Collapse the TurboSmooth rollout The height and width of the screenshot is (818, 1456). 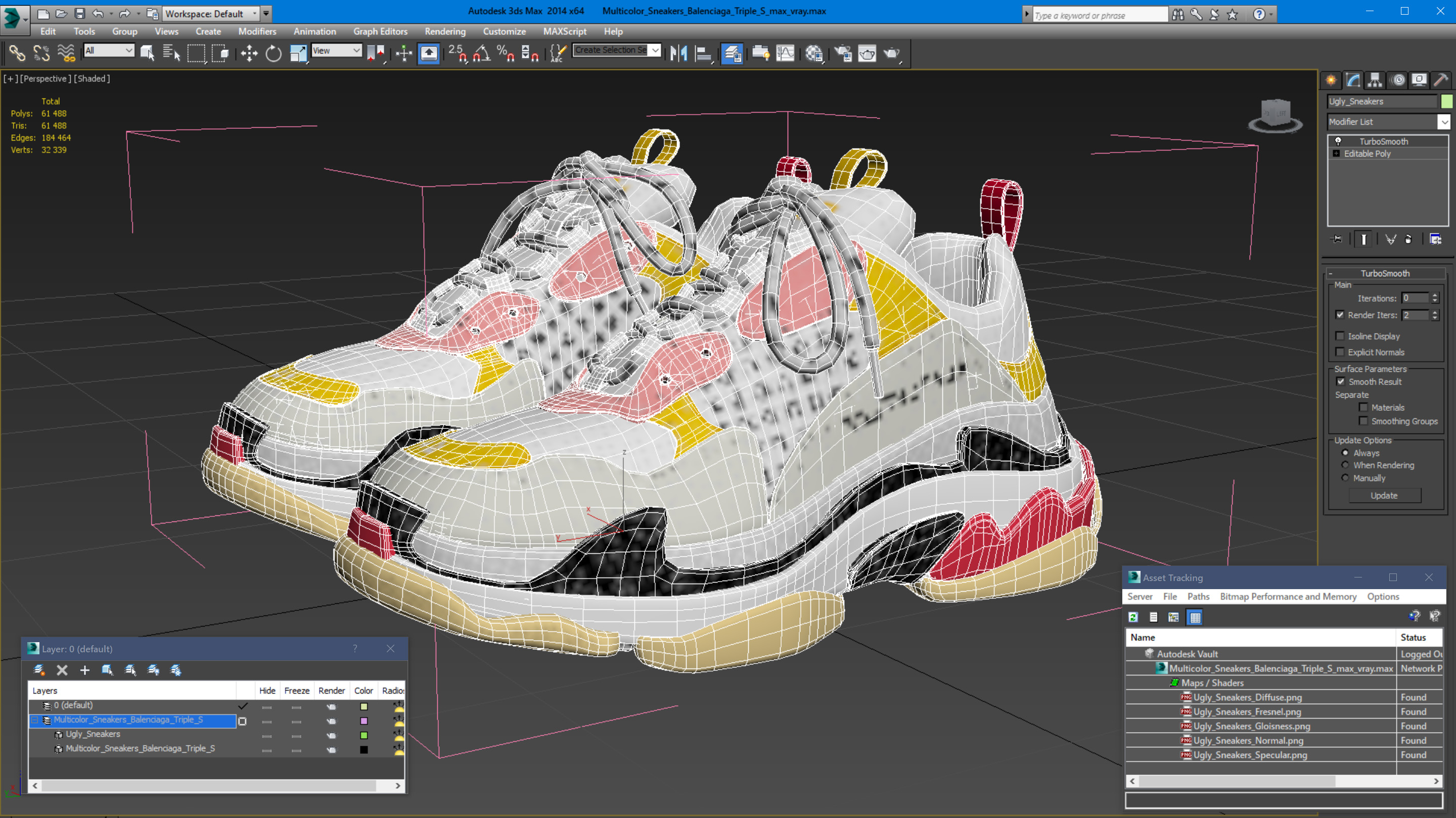pos(1331,273)
